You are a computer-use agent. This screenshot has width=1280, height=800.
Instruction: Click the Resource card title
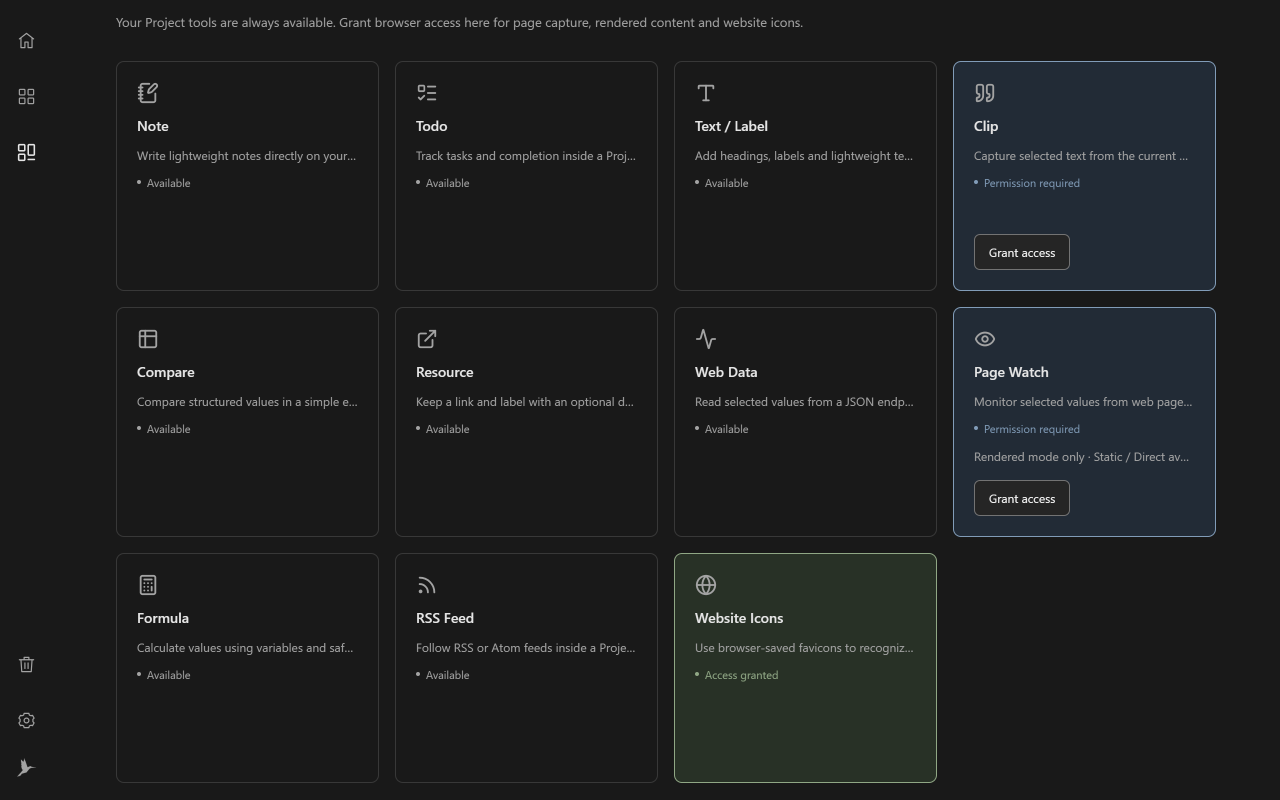(x=445, y=372)
